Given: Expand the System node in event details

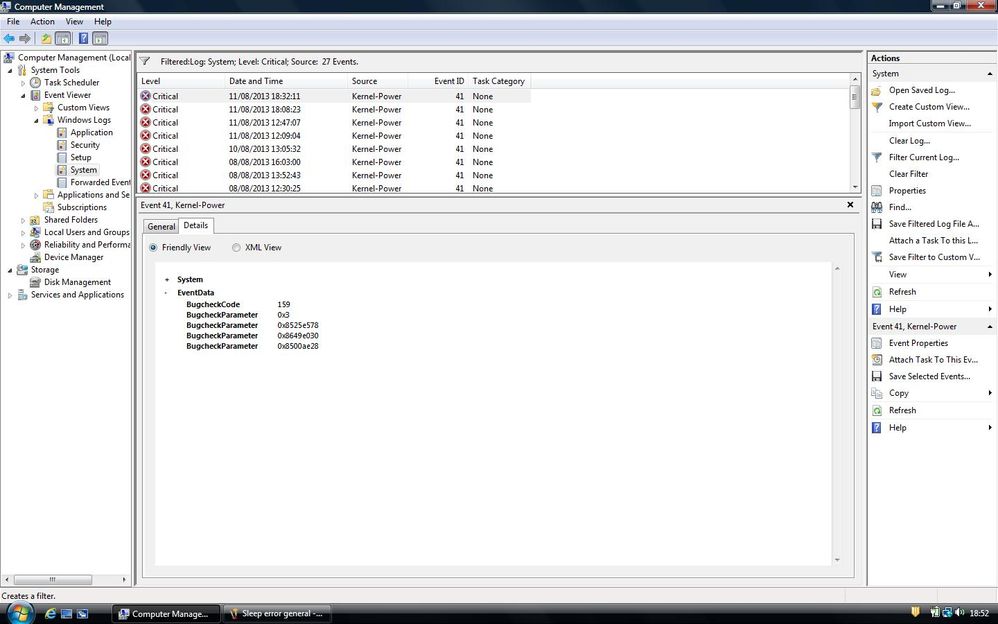Looking at the screenshot, I should tap(167, 280).
